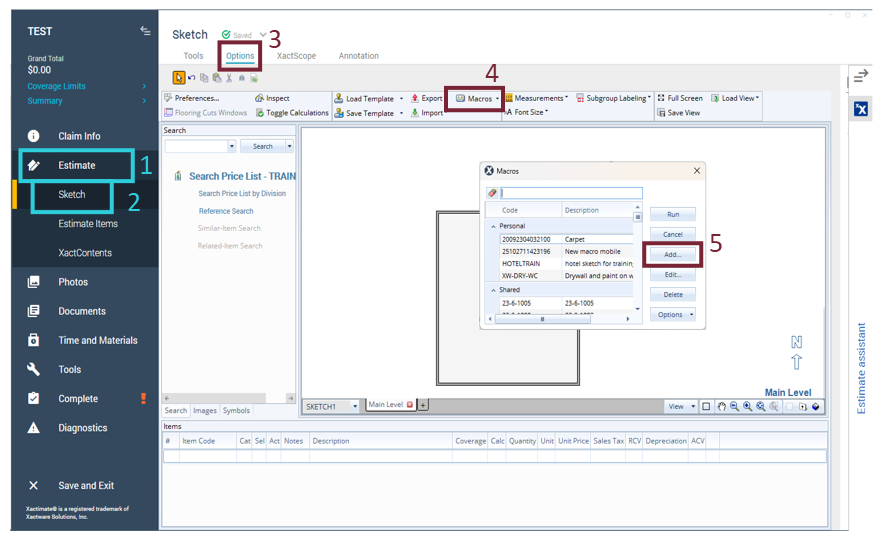Collapse the left navigation sidebar

coord(145,31)
